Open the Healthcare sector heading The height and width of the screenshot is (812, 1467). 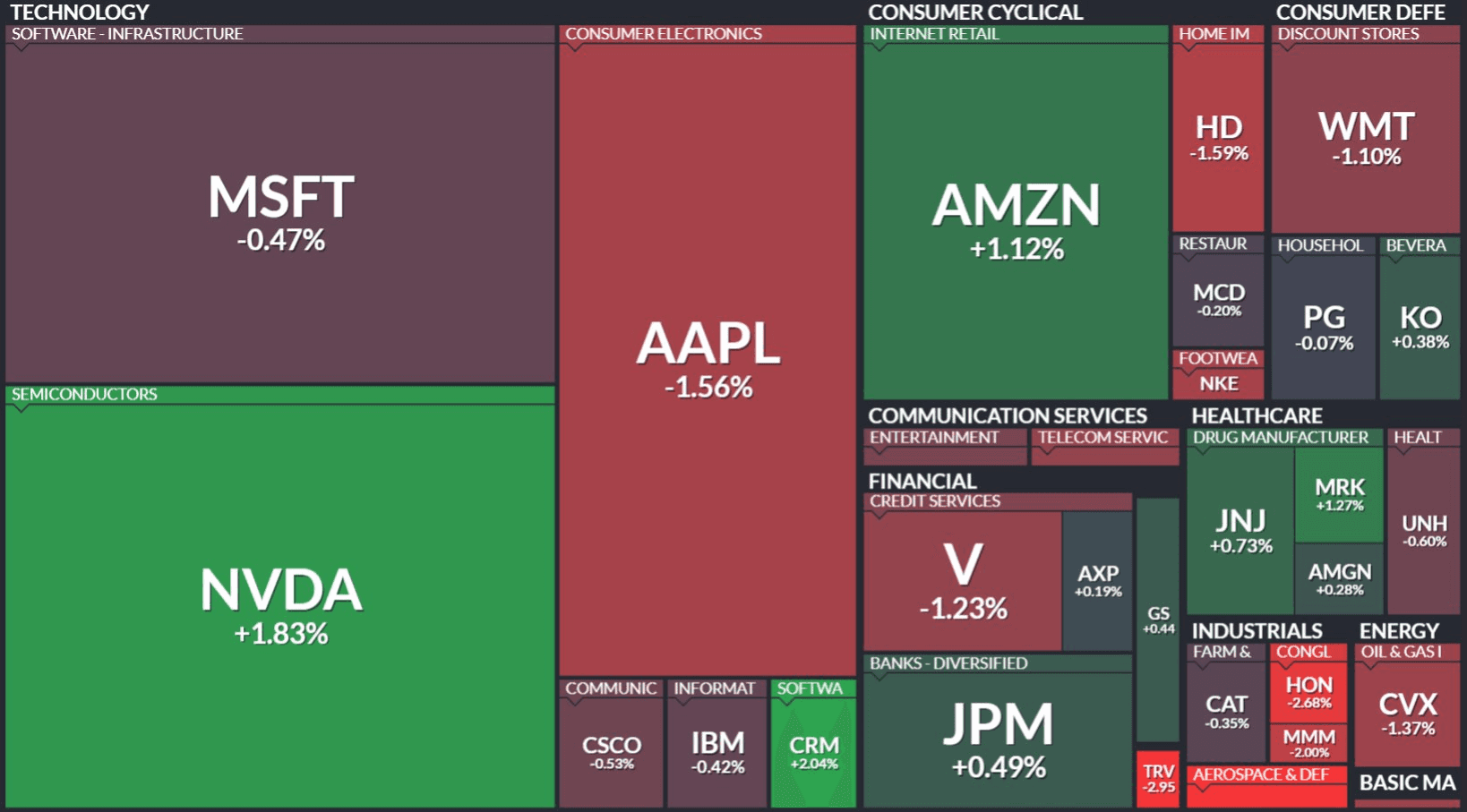[x=1257, y=416]
